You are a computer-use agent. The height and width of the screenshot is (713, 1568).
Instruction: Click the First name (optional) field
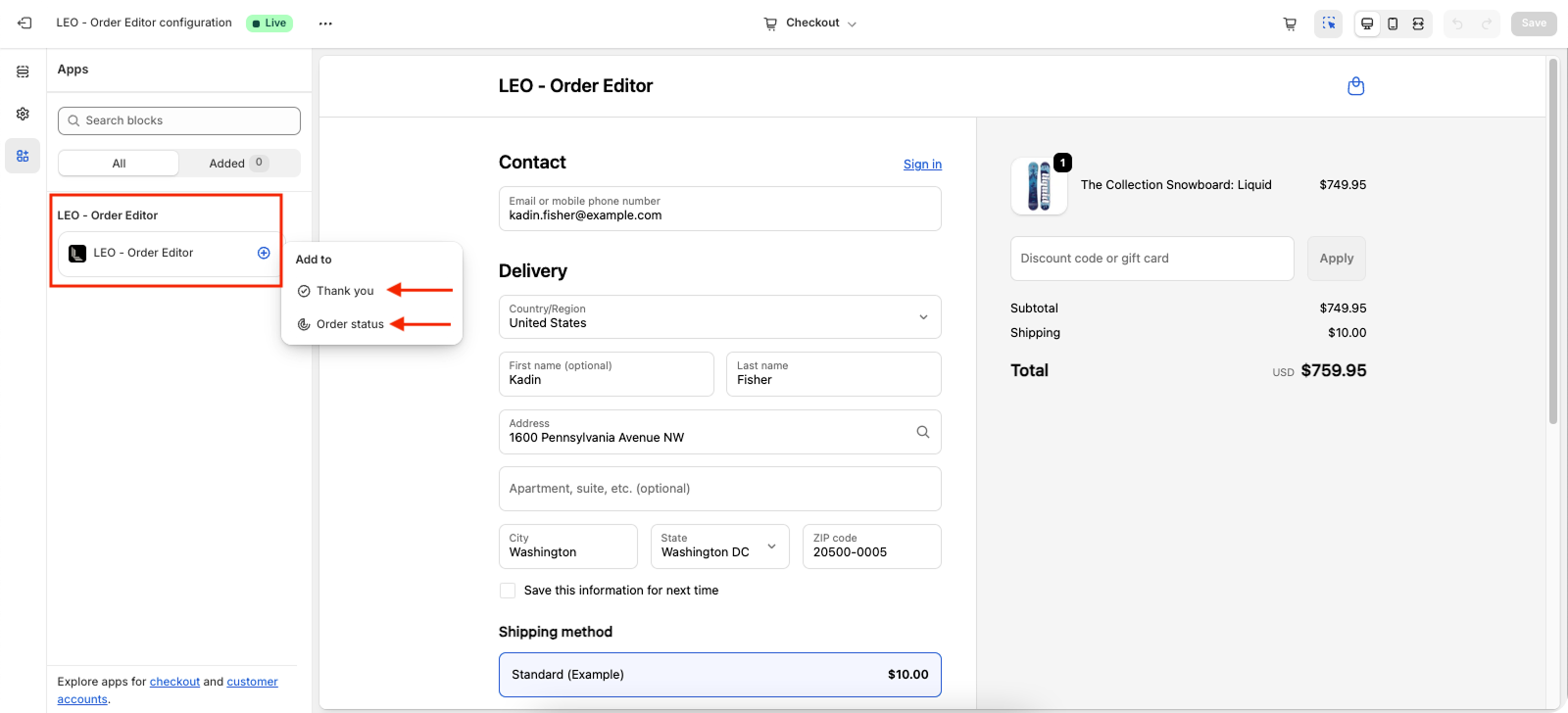607,374
